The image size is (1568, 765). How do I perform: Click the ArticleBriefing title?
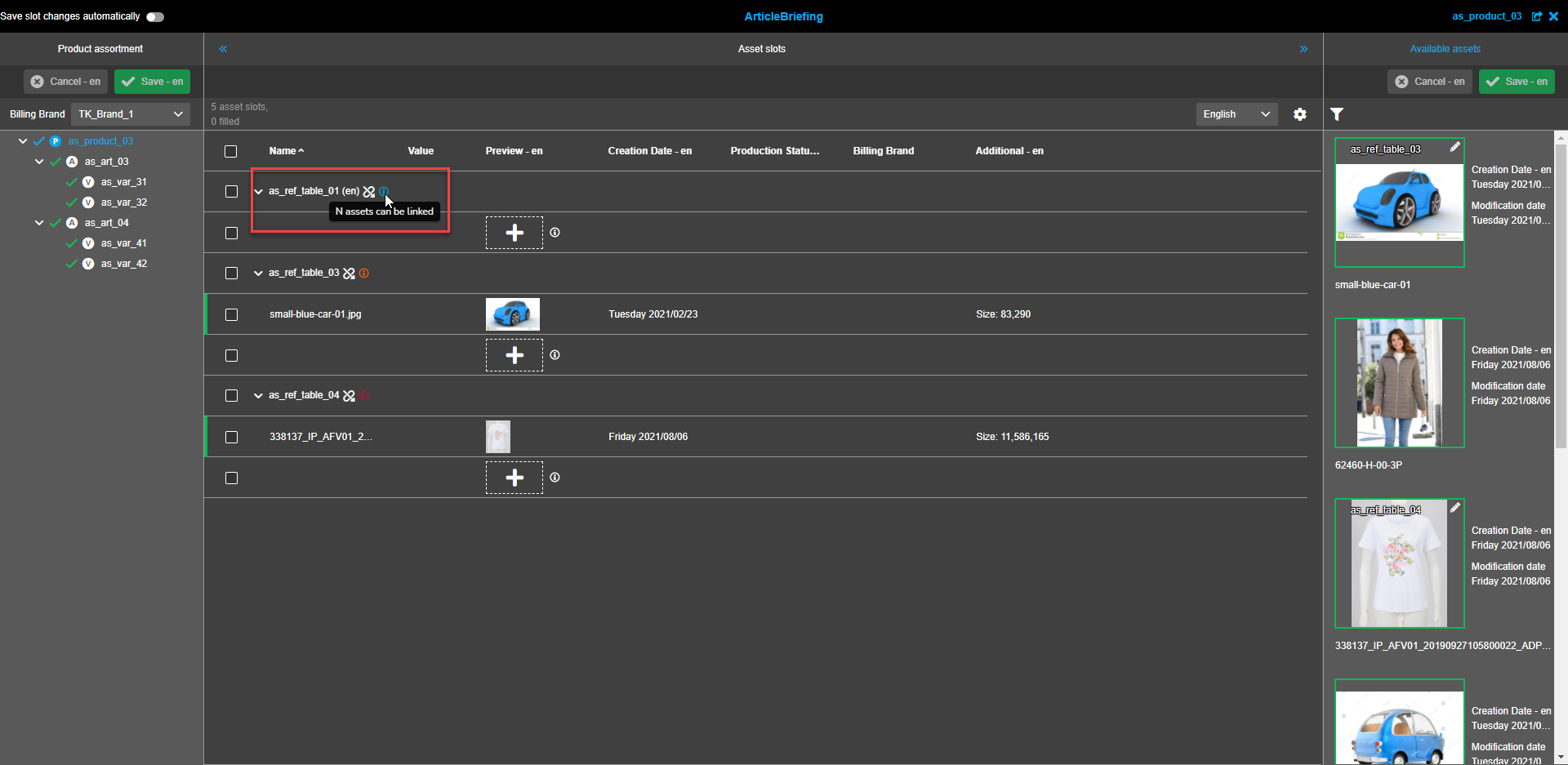coord(783,16)
